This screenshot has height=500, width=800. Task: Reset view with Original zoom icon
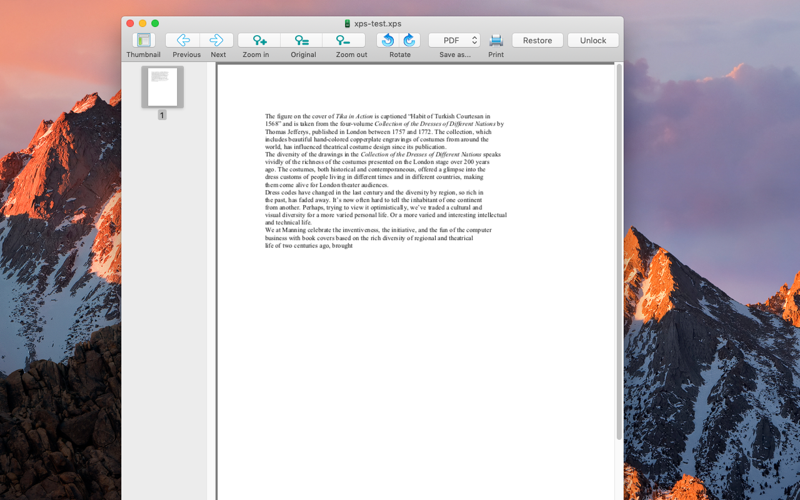[x=302, y=40]
